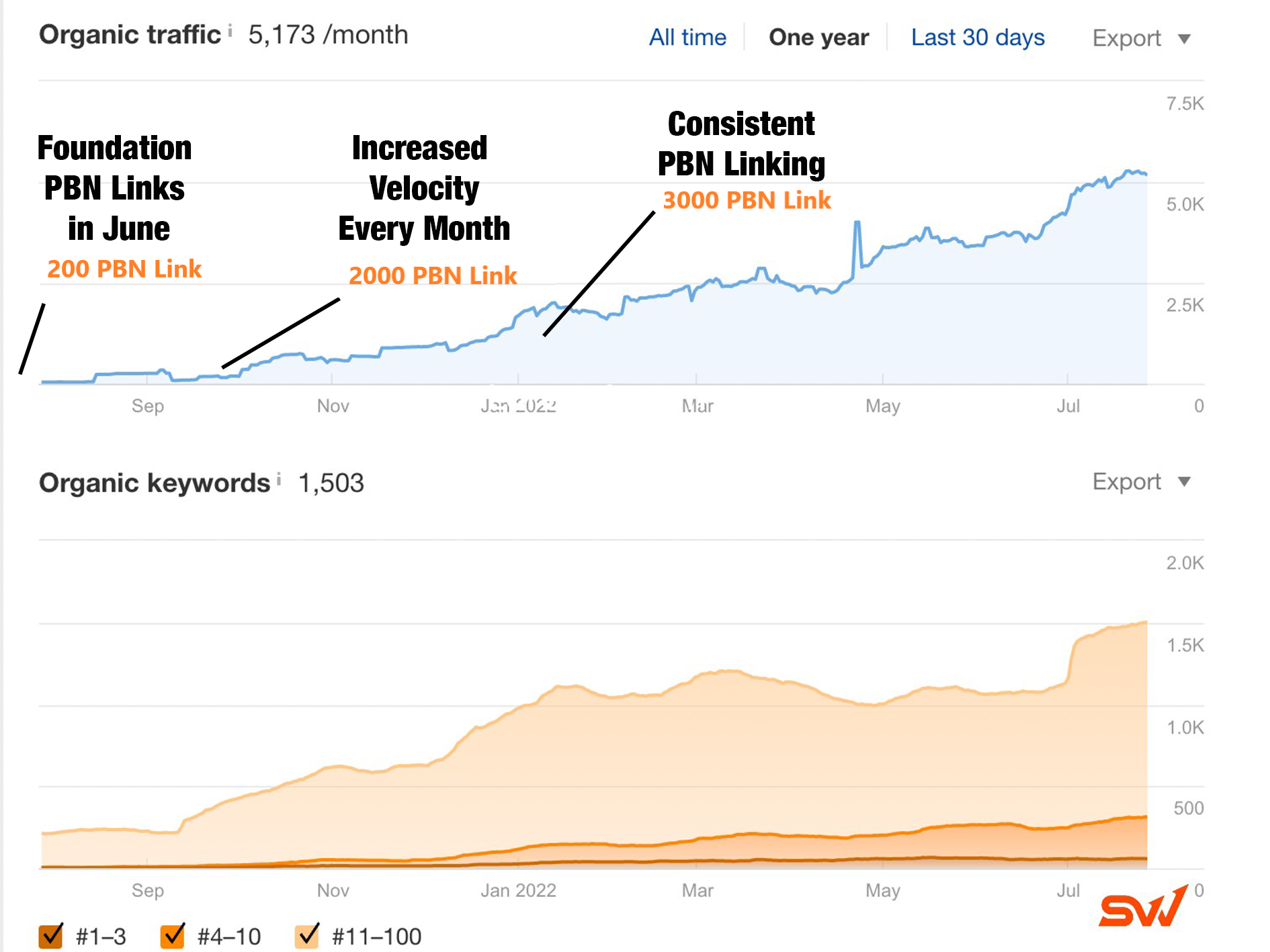Uncheck the #1–3 keyword positions checkbox
Screen dimensions: 1270x952
tap(50, 936)
